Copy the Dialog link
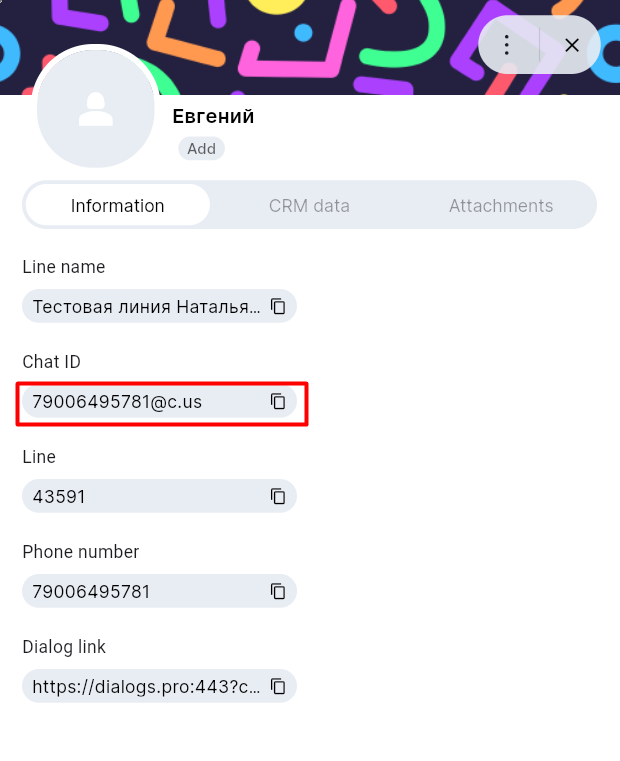The width and height of the screenshot is (620, 761). coord(278,687)
